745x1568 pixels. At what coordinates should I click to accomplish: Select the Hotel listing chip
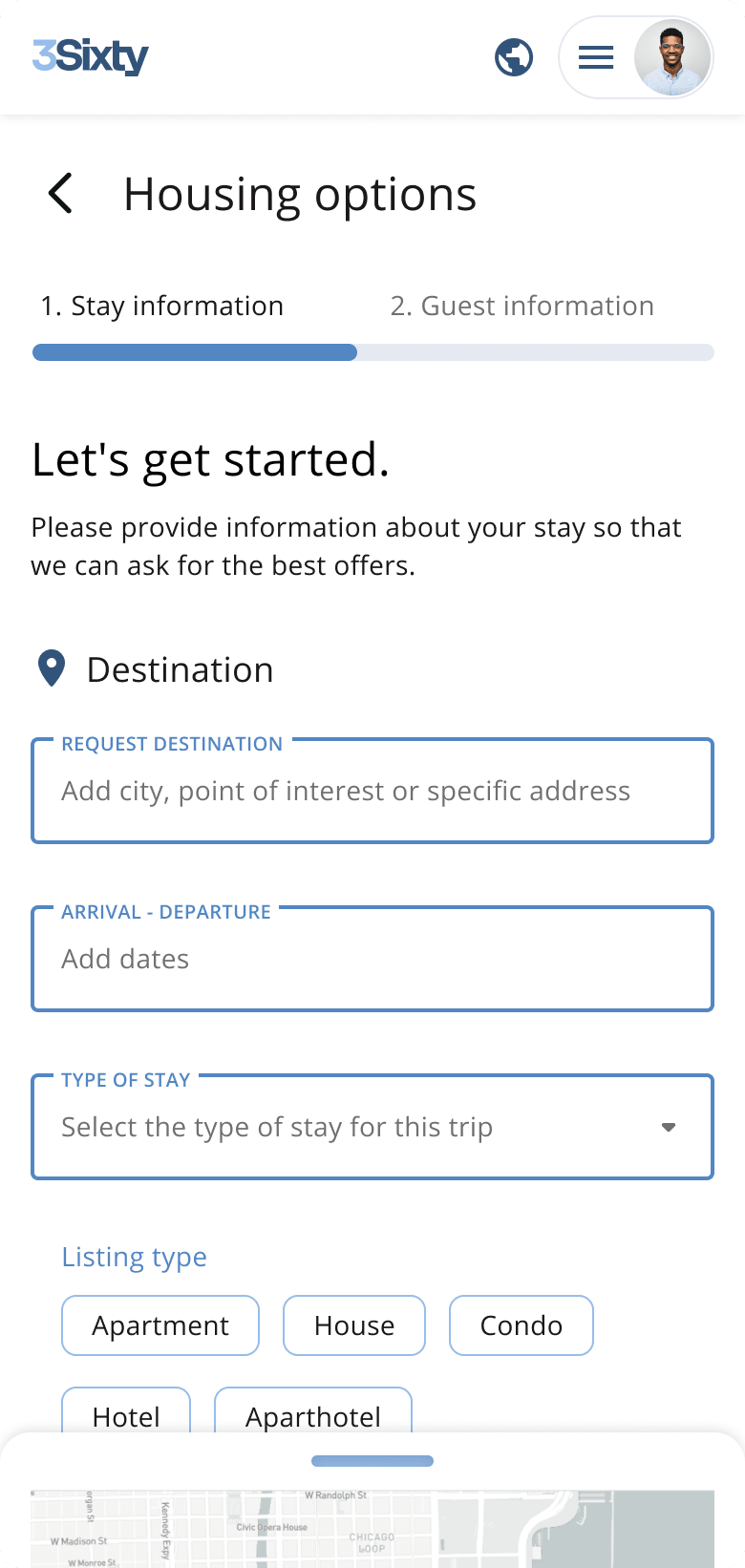(x=126, y=1413)
